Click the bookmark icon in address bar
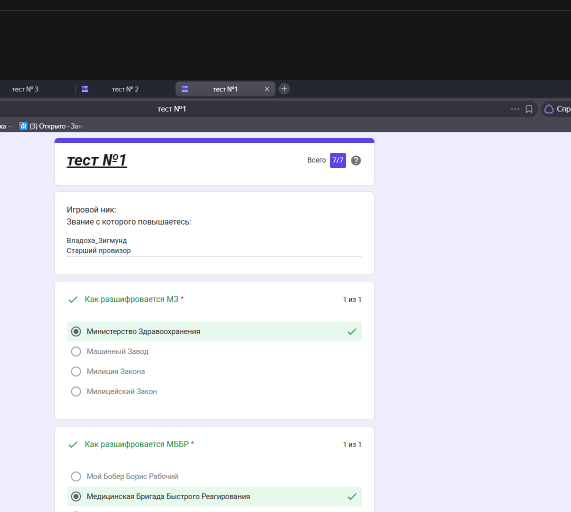This screenshot has height=512, width=571. point(529,109)
